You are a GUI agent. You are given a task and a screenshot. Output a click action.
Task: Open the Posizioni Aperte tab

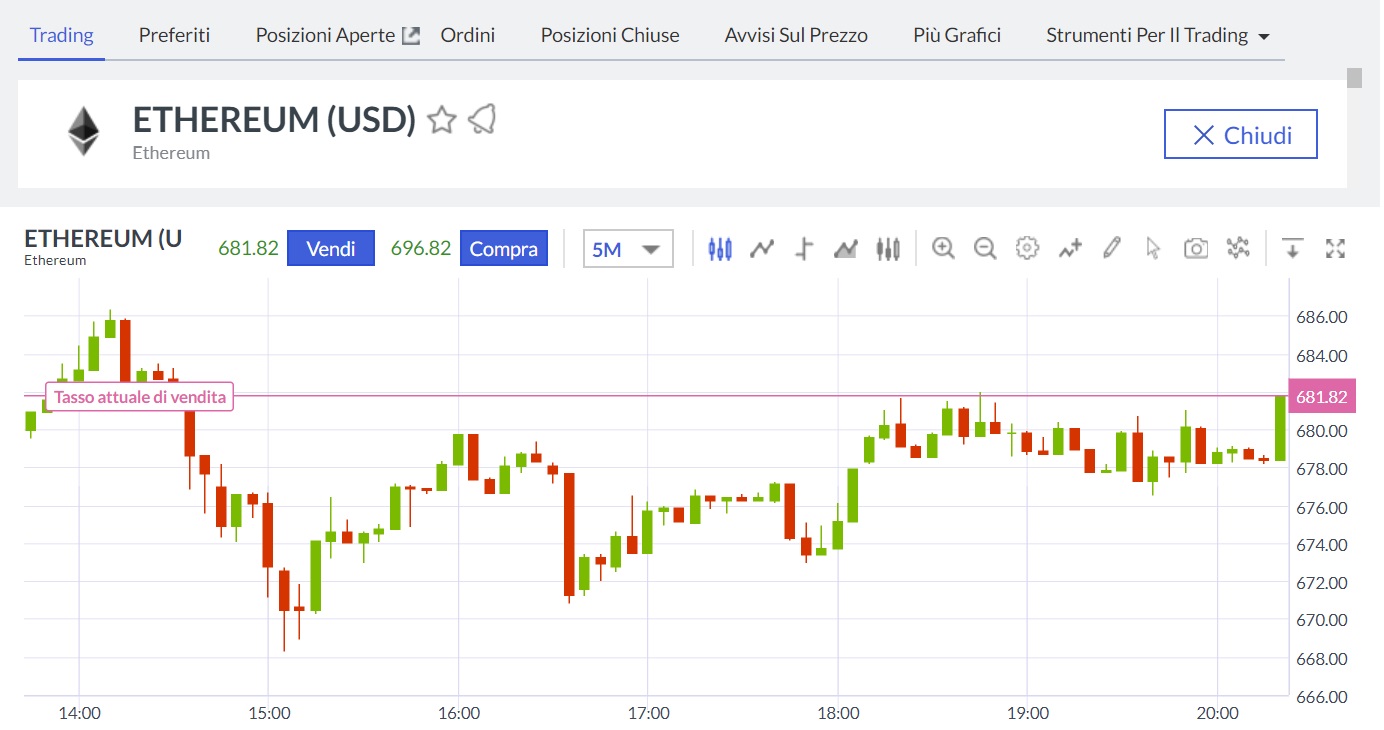325,35
